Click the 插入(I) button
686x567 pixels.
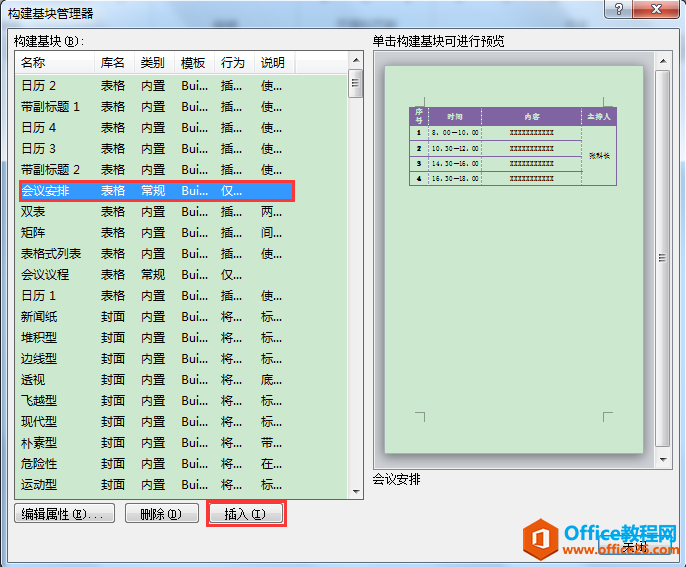[246, 514]
